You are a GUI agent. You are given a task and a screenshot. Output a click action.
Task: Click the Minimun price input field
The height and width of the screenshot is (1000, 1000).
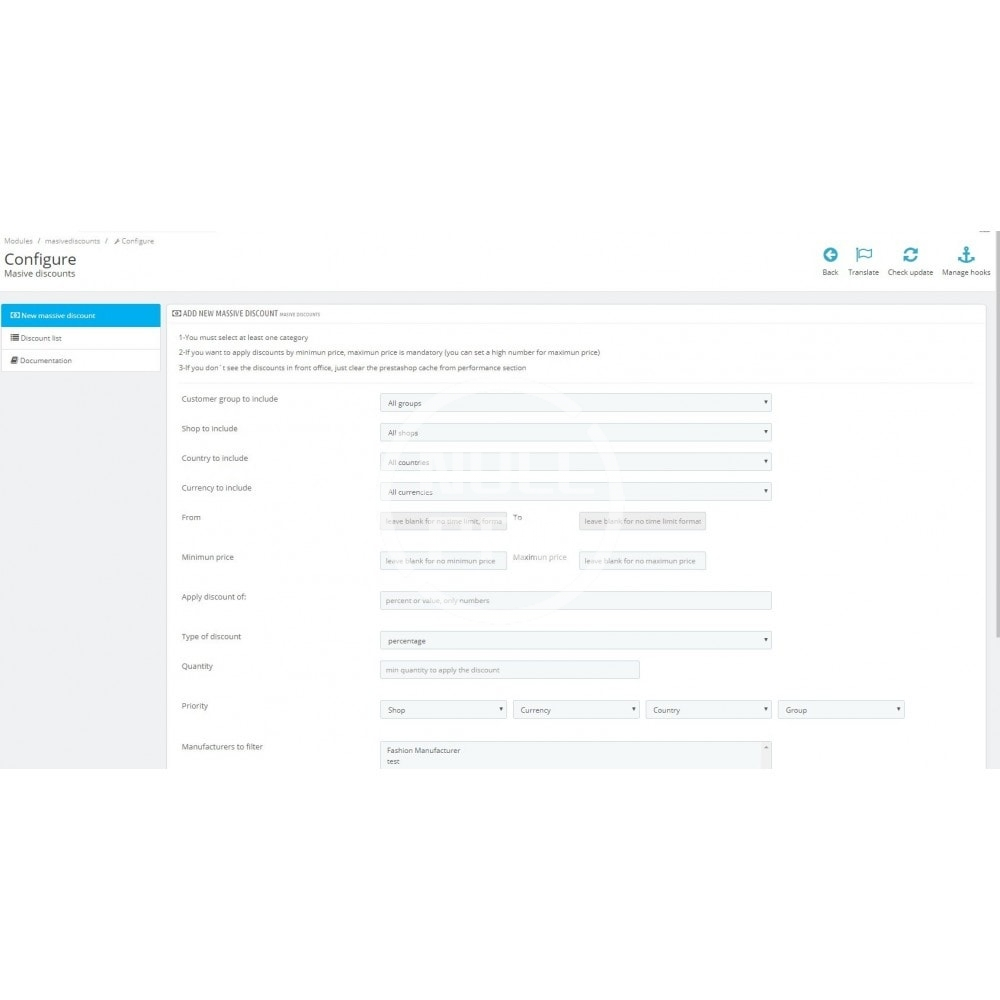coord(443,561)
